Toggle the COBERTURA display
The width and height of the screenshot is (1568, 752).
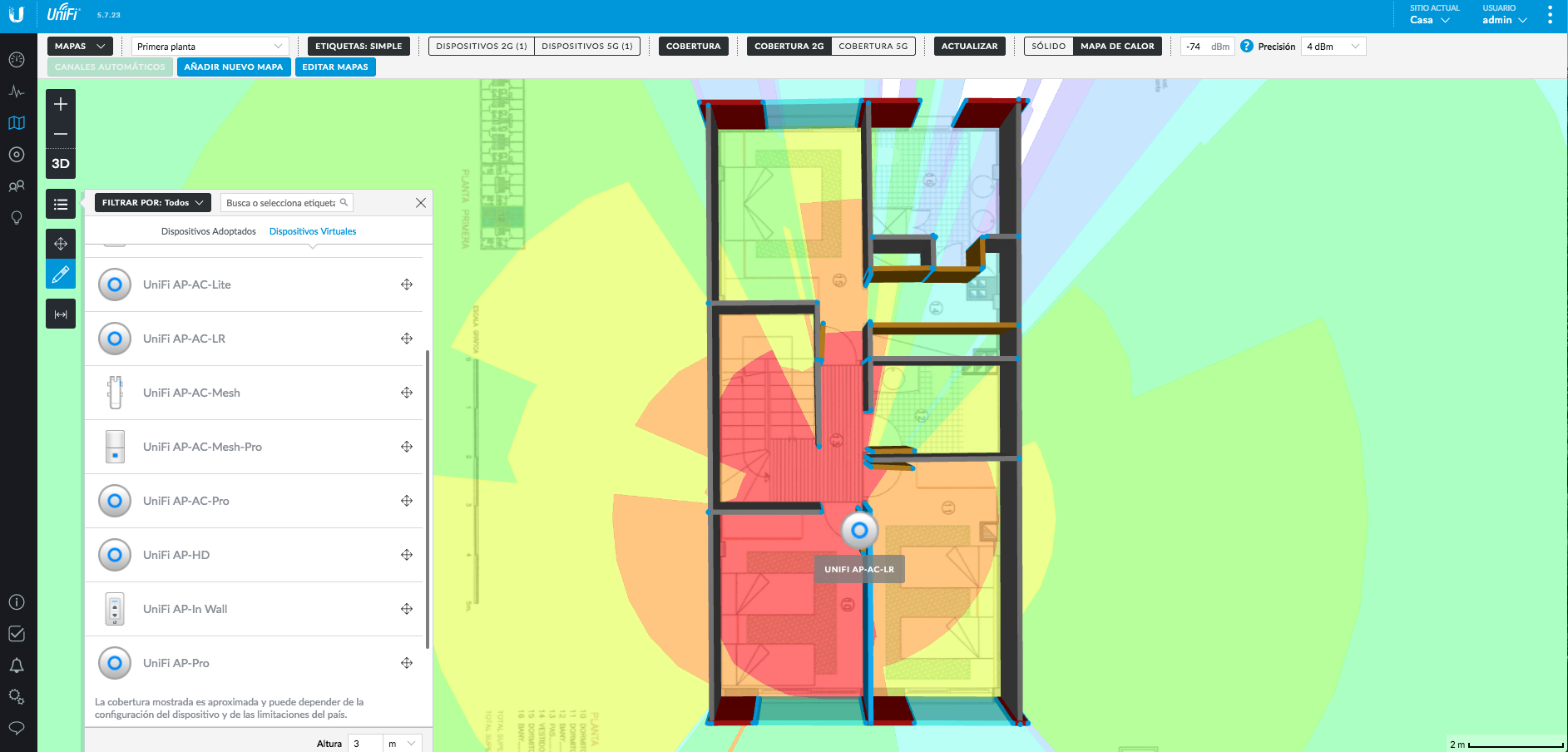[694, 47]
